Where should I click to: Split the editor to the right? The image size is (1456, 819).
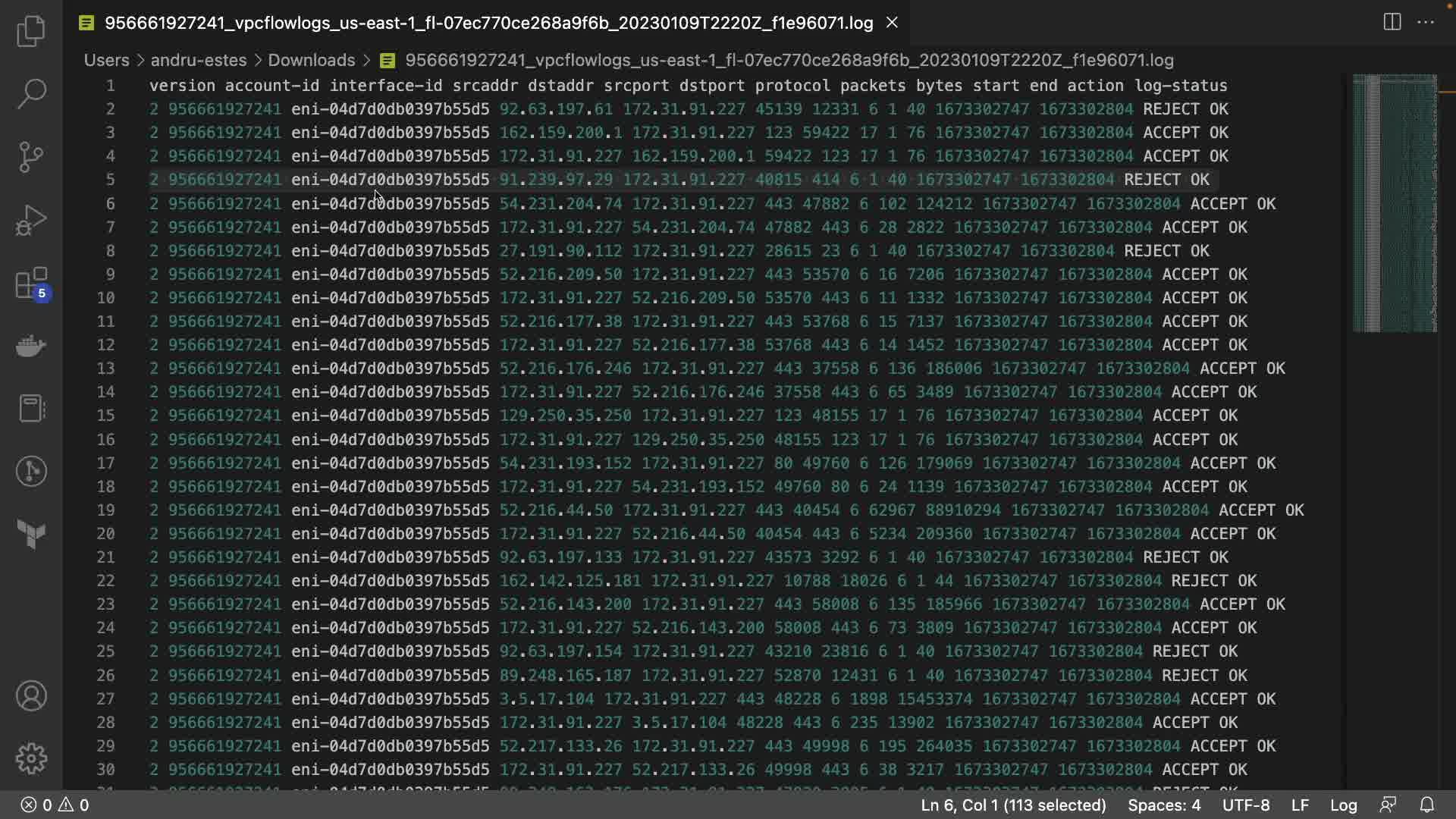click(1392, 22)
